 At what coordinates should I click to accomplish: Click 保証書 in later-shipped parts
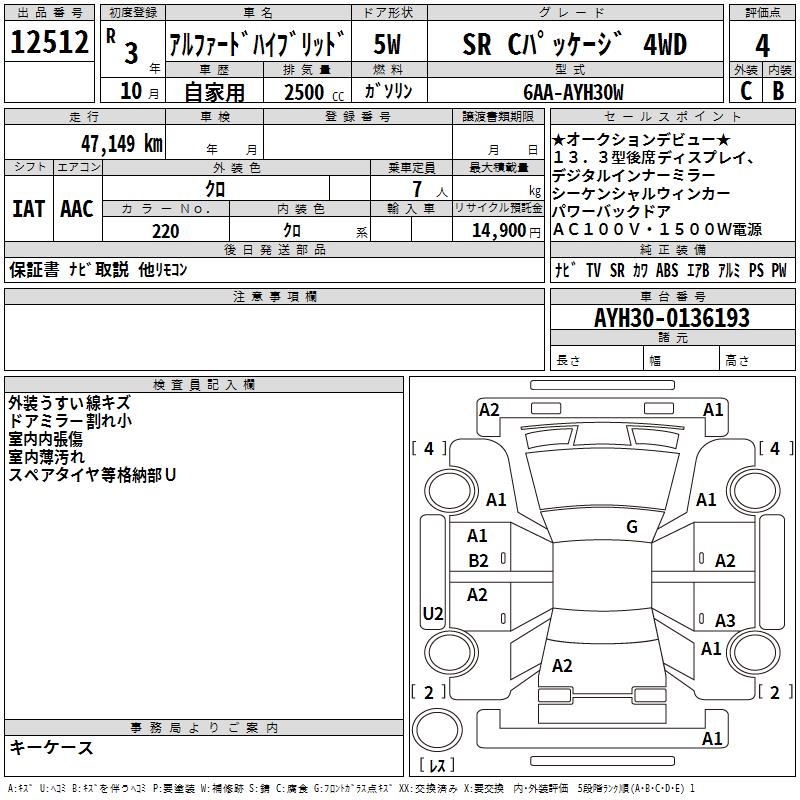34,269
